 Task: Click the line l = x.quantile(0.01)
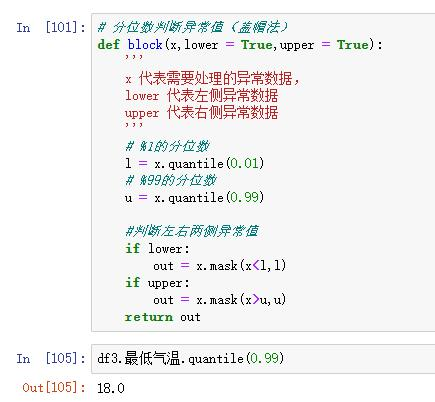[195, 163]
